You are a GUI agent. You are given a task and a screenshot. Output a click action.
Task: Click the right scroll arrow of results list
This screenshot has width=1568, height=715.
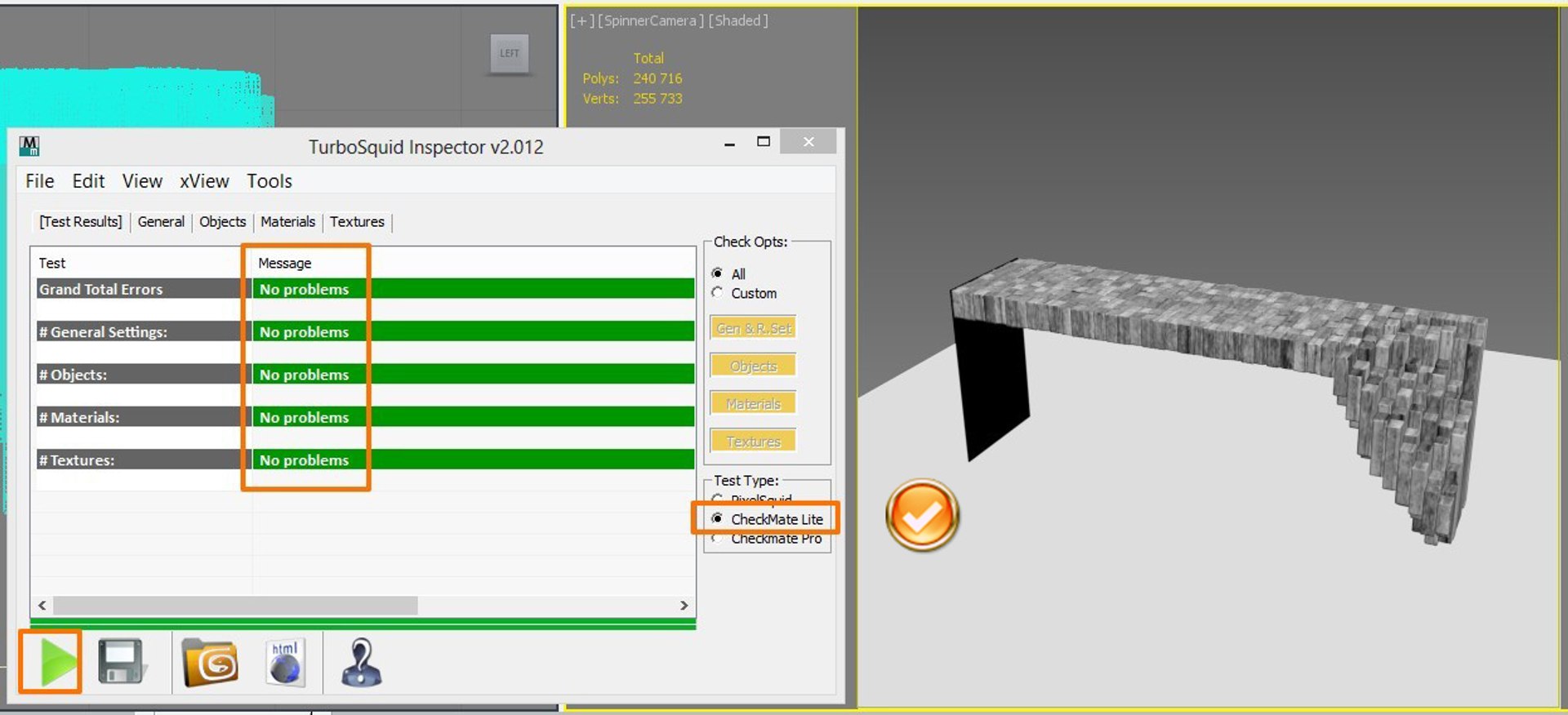[x=684, y=606]
